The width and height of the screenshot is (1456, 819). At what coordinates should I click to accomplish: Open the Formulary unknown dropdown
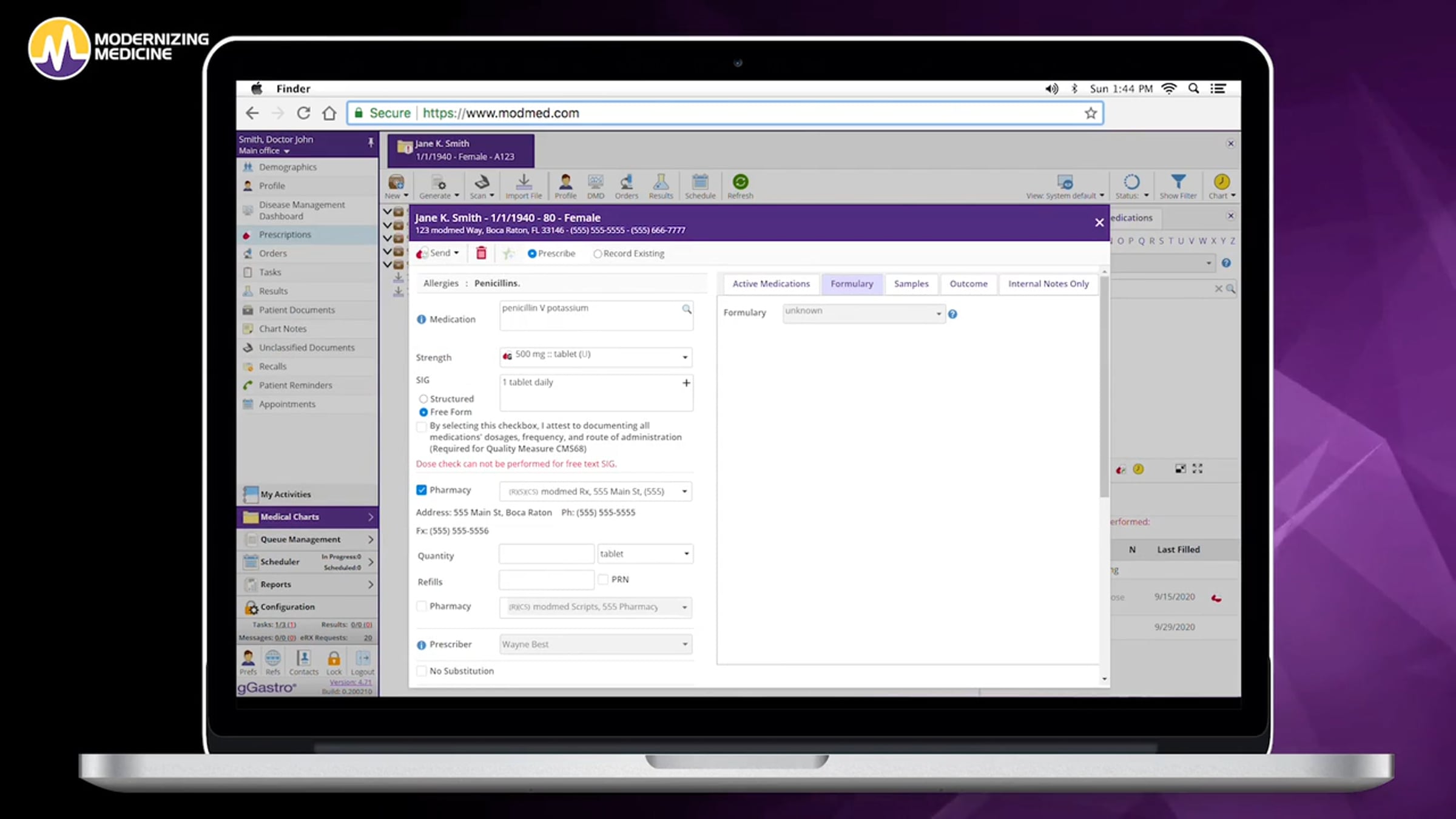pos(938,314)
